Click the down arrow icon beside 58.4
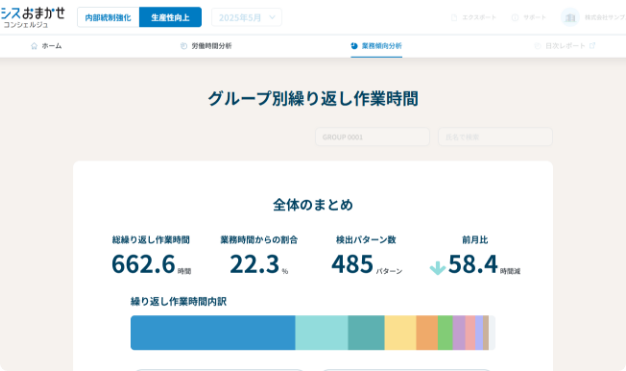 pyautogui.click(x=438, y=268)
